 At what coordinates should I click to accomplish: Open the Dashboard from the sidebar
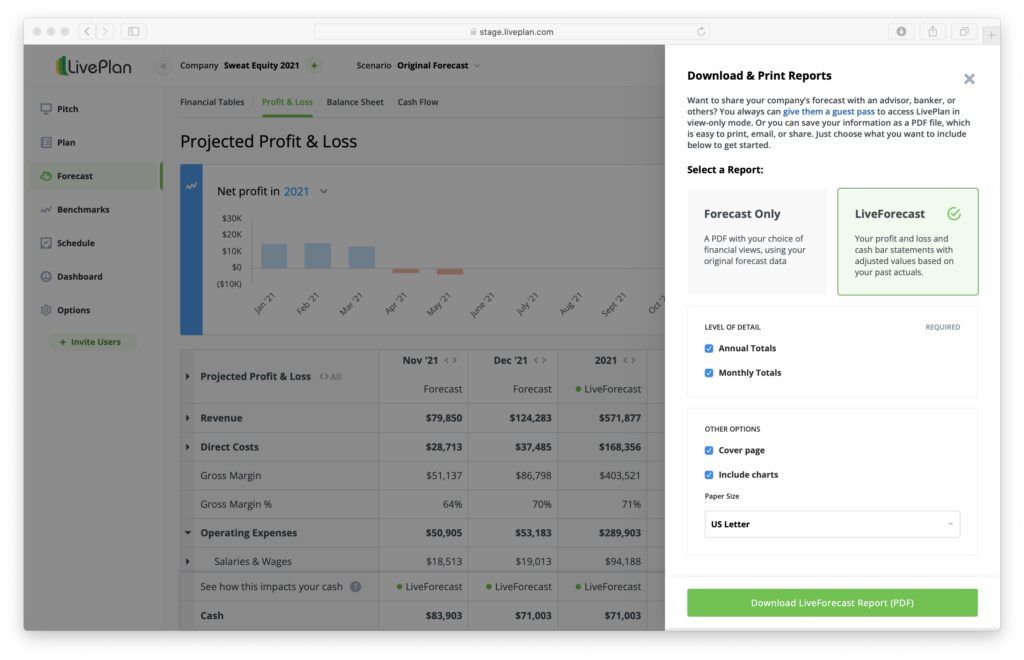click(79, 277)
